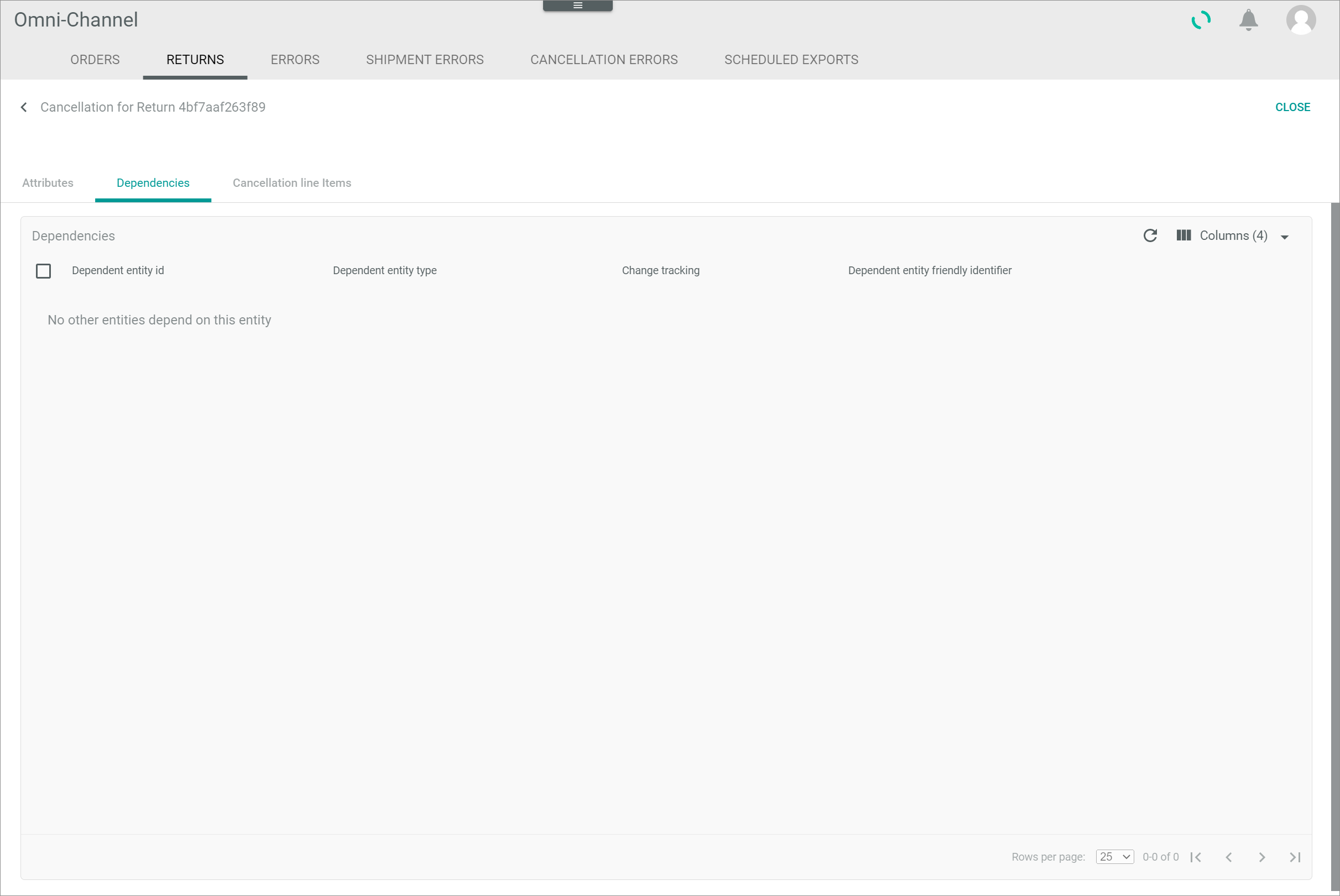This screenshot has height=896, width=1340.
Task: Open the SHIPMENT ERRORS tab
Action: coord(425,60)
